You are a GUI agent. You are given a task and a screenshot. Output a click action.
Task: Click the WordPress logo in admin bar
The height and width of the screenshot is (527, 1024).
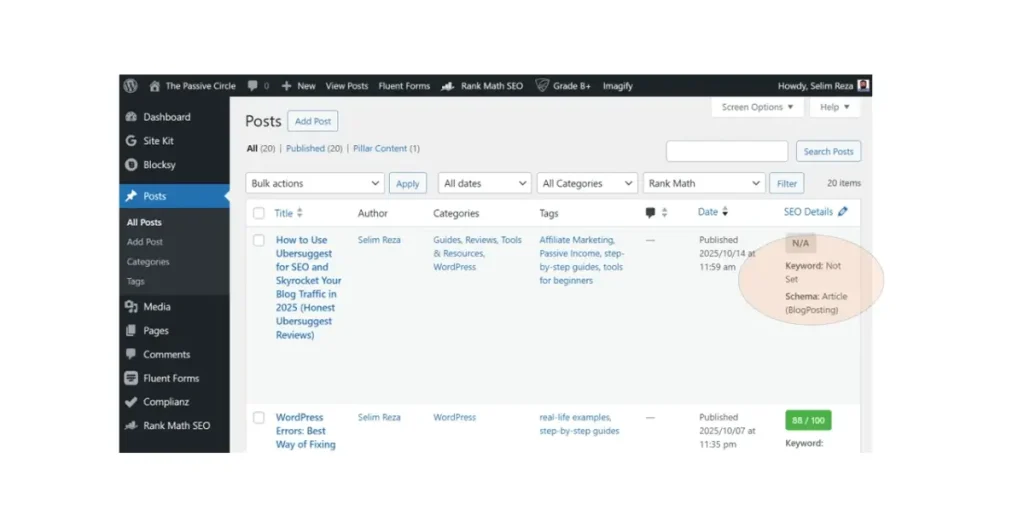click(x=130, y=86)
